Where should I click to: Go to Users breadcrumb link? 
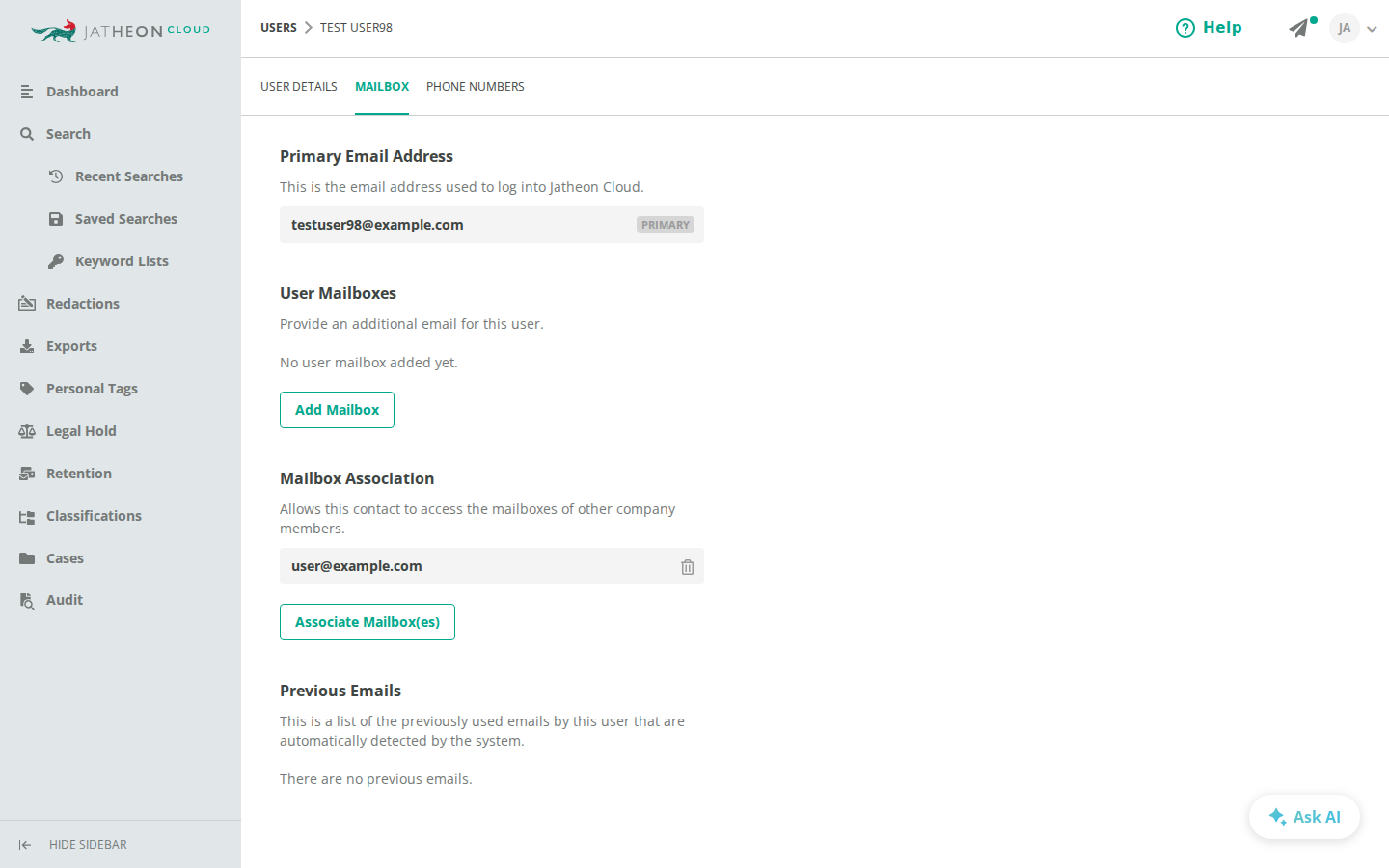279,28
